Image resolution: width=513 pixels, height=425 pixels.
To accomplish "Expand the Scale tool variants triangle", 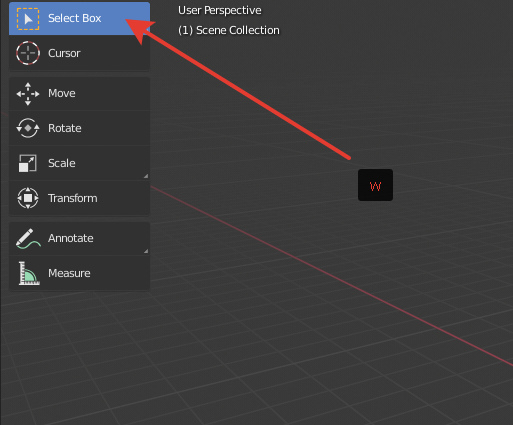I will 146,176.
